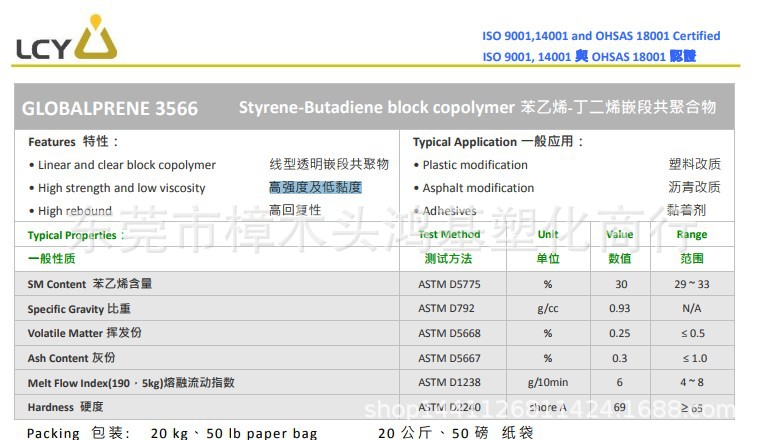Click the 范围 column header
Image resolution: width=760 pixels, height=440 pixels.
tap(692, 258)
